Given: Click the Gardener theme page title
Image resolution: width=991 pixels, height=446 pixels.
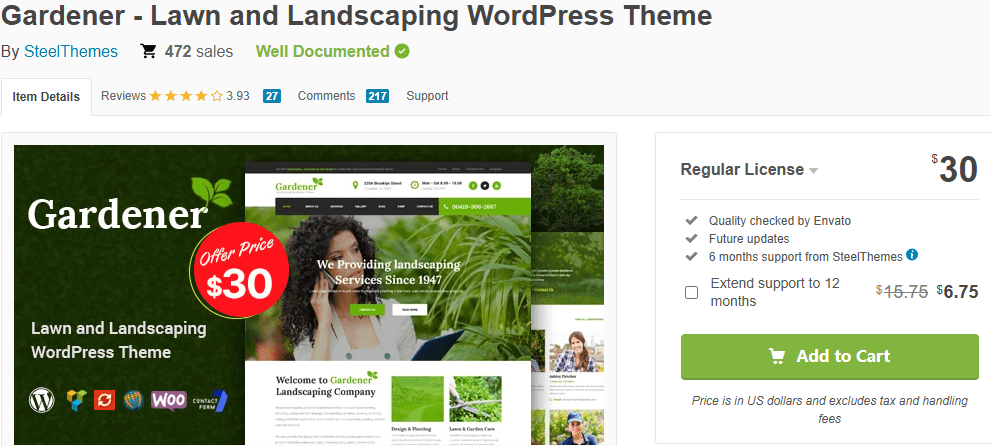Looking at the screenshot, I should 356,16.
